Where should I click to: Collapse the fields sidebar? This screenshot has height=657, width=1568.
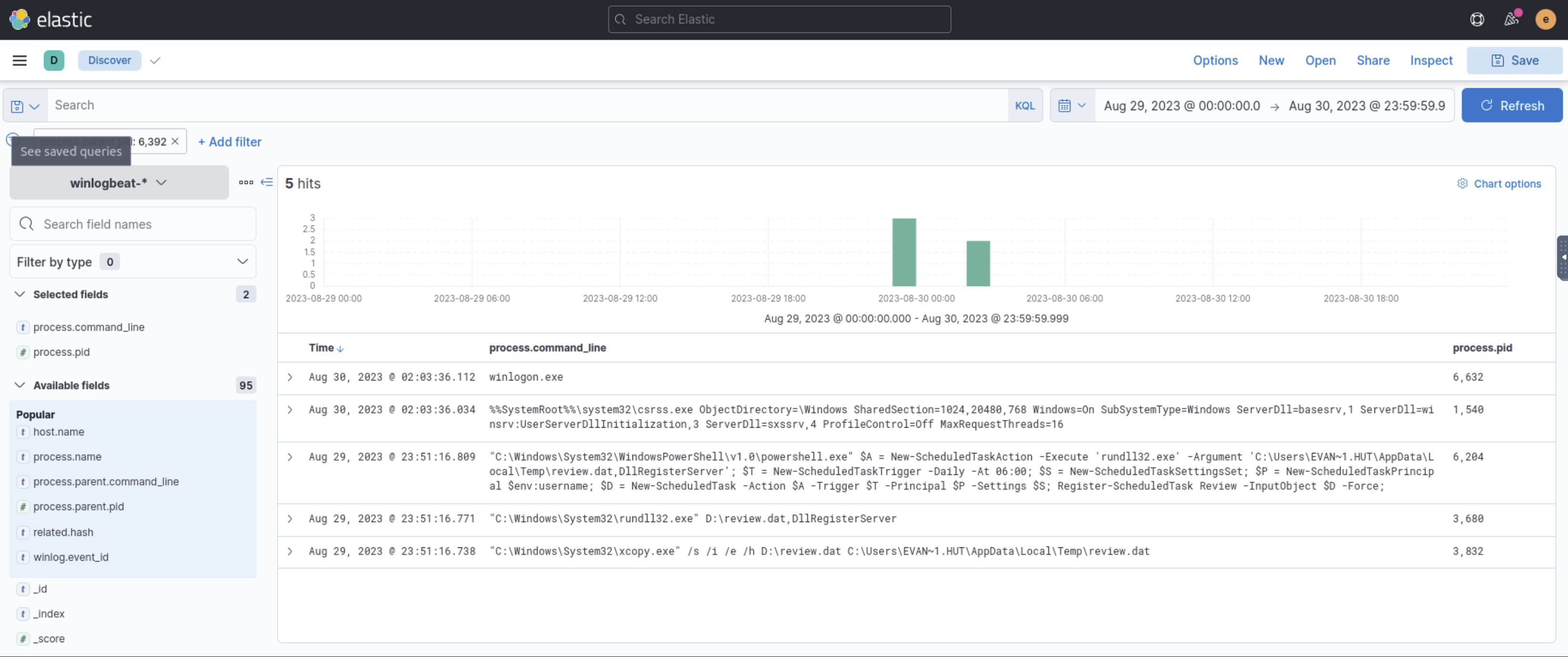266,182
